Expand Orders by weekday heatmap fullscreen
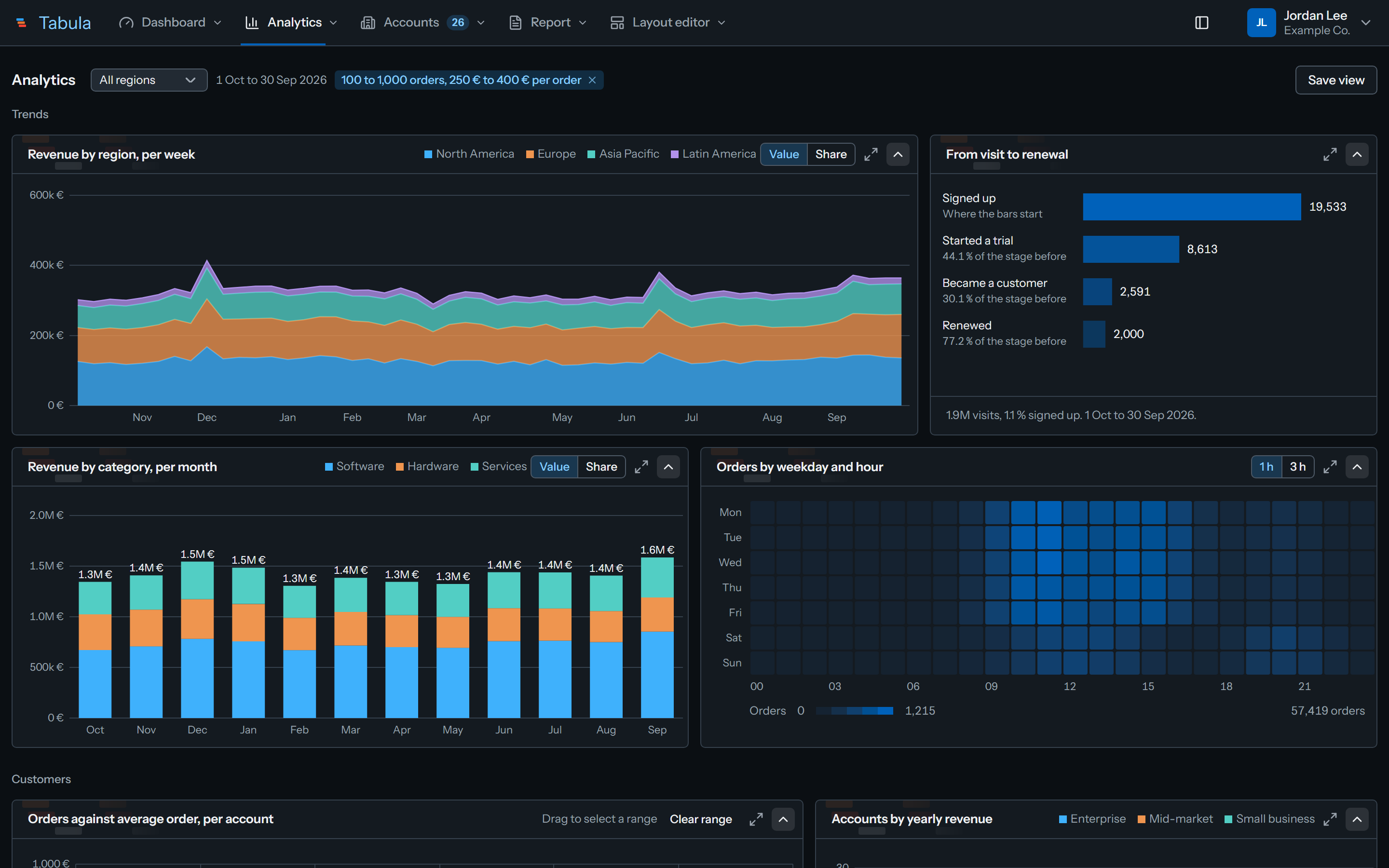 pyautogui.click(x=1330, y=467)
